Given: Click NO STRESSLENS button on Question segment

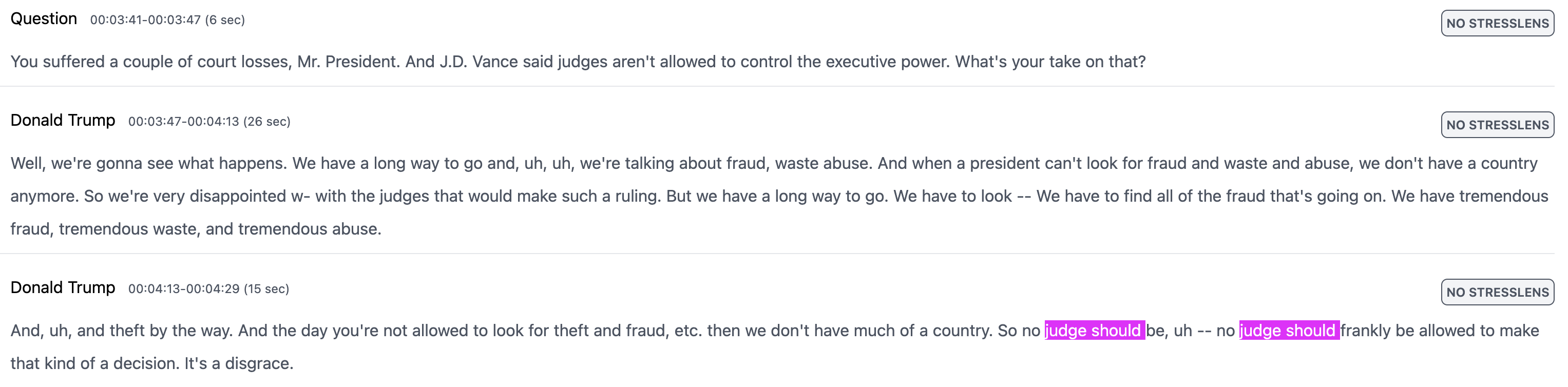Looking at the screenshot, I should [x=1497, y=23].
